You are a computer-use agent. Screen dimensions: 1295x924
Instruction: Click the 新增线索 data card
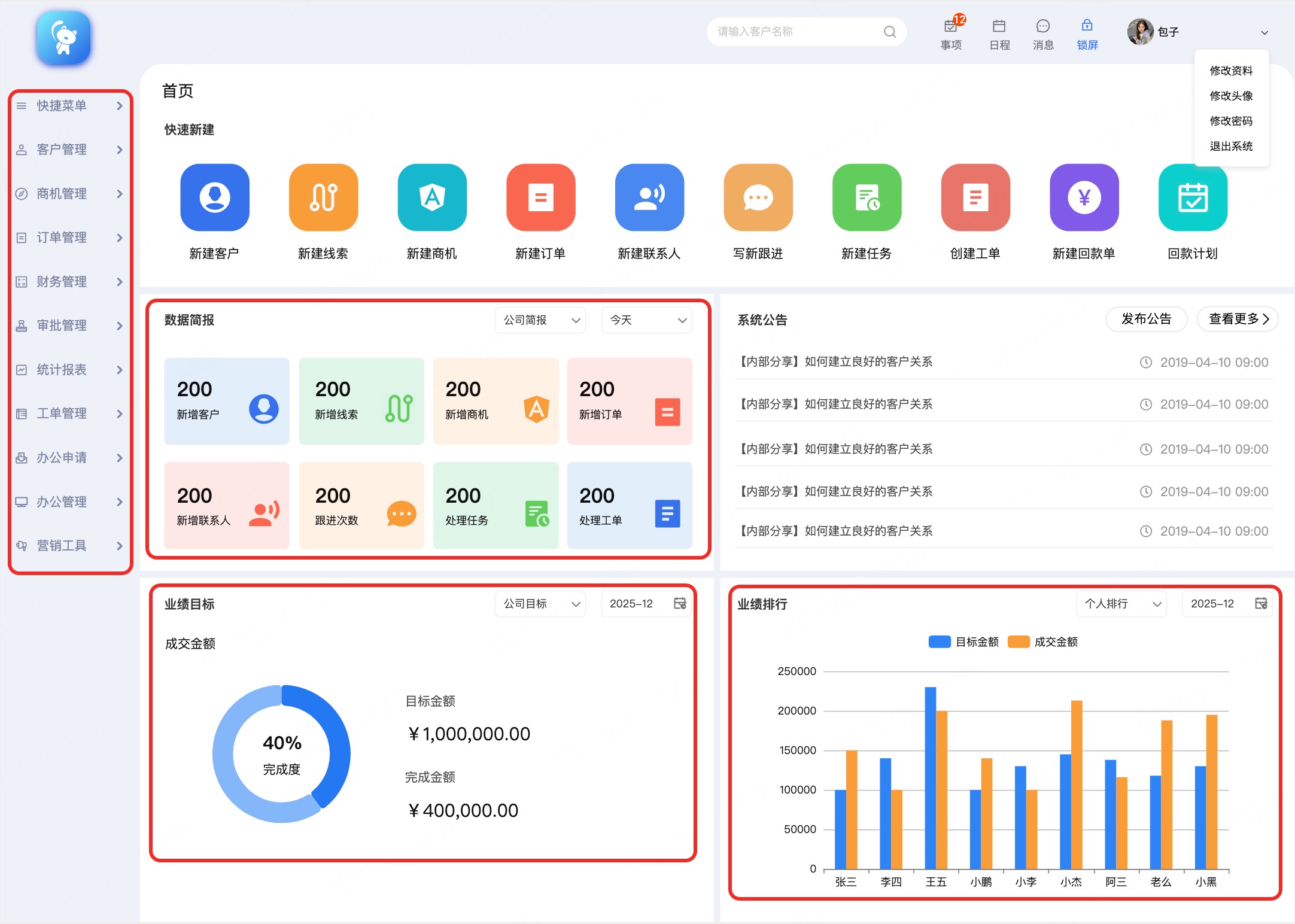point(361,401)
